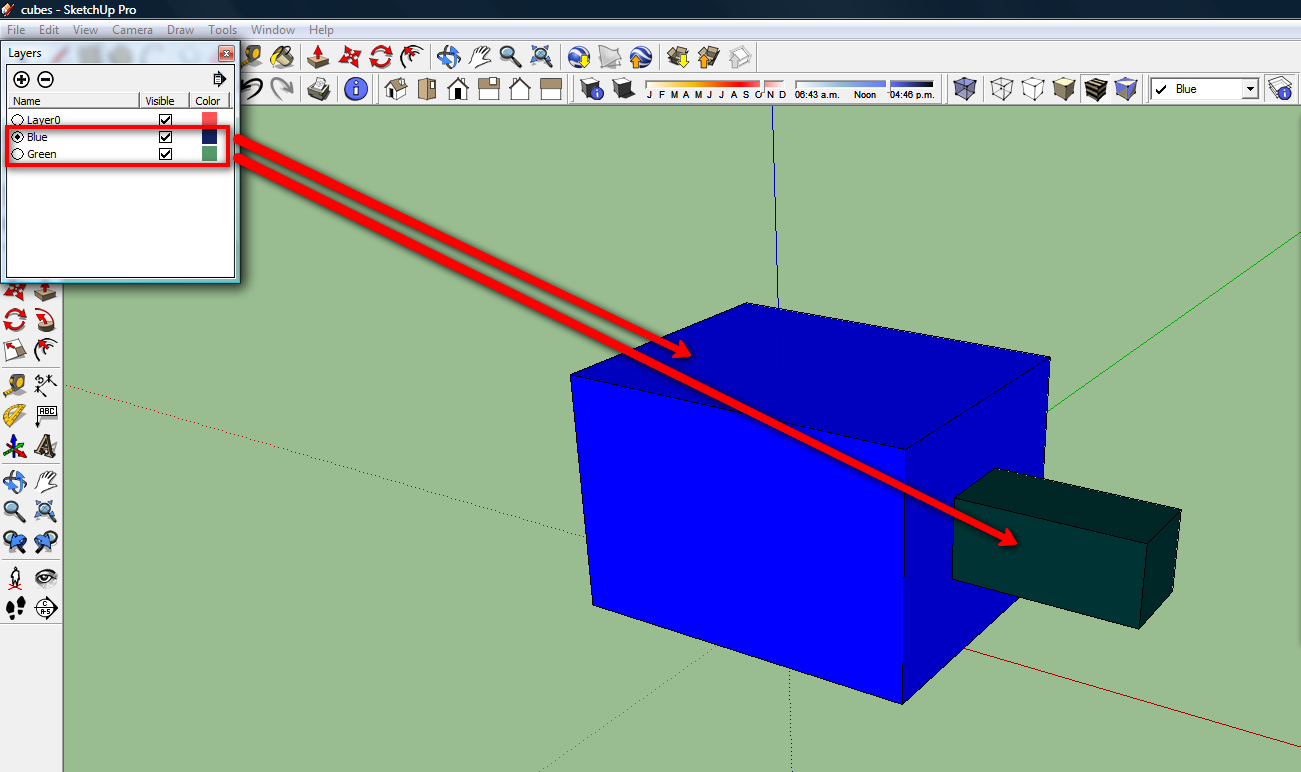Select the Look Around eye tool
The image size is (1301, 772).
tap(45, 577)
